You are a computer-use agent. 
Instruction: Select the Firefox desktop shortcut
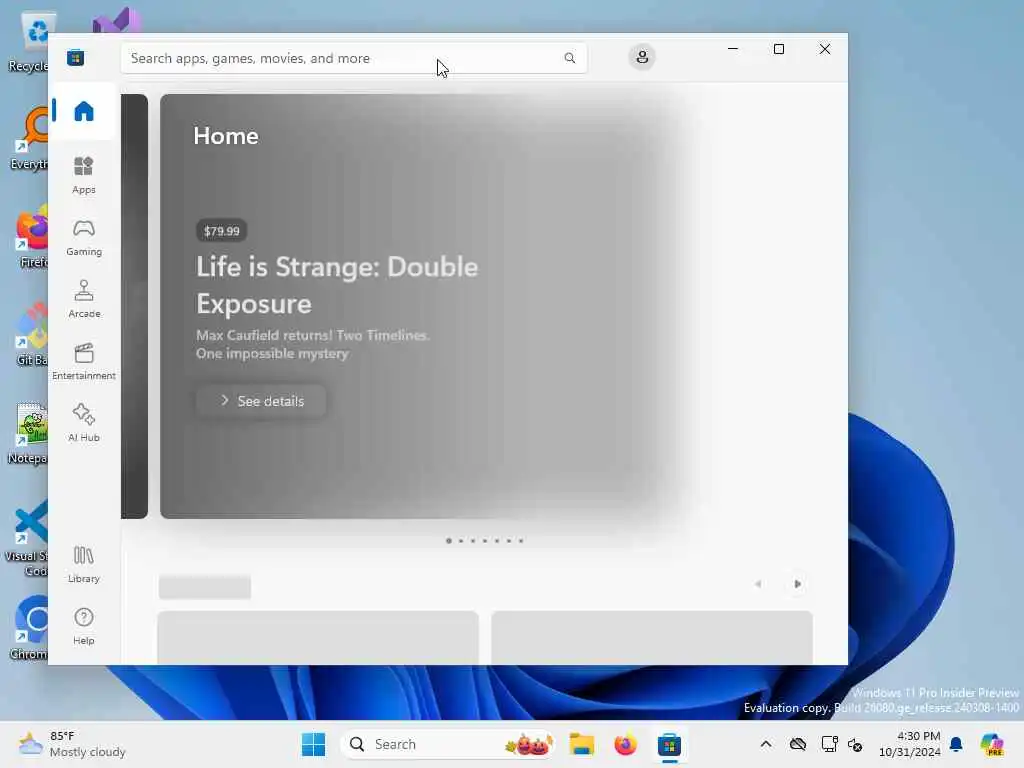pos(32,236)
